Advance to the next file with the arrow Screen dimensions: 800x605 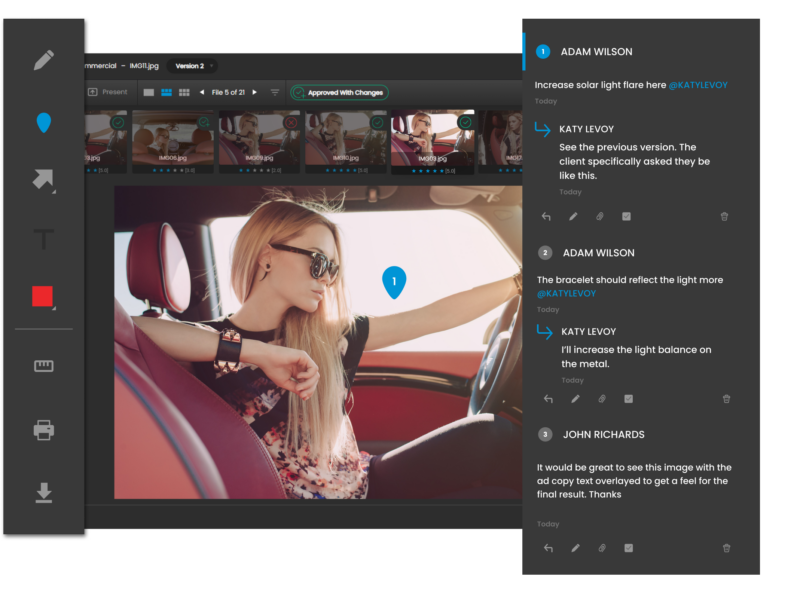click(256, 91)
